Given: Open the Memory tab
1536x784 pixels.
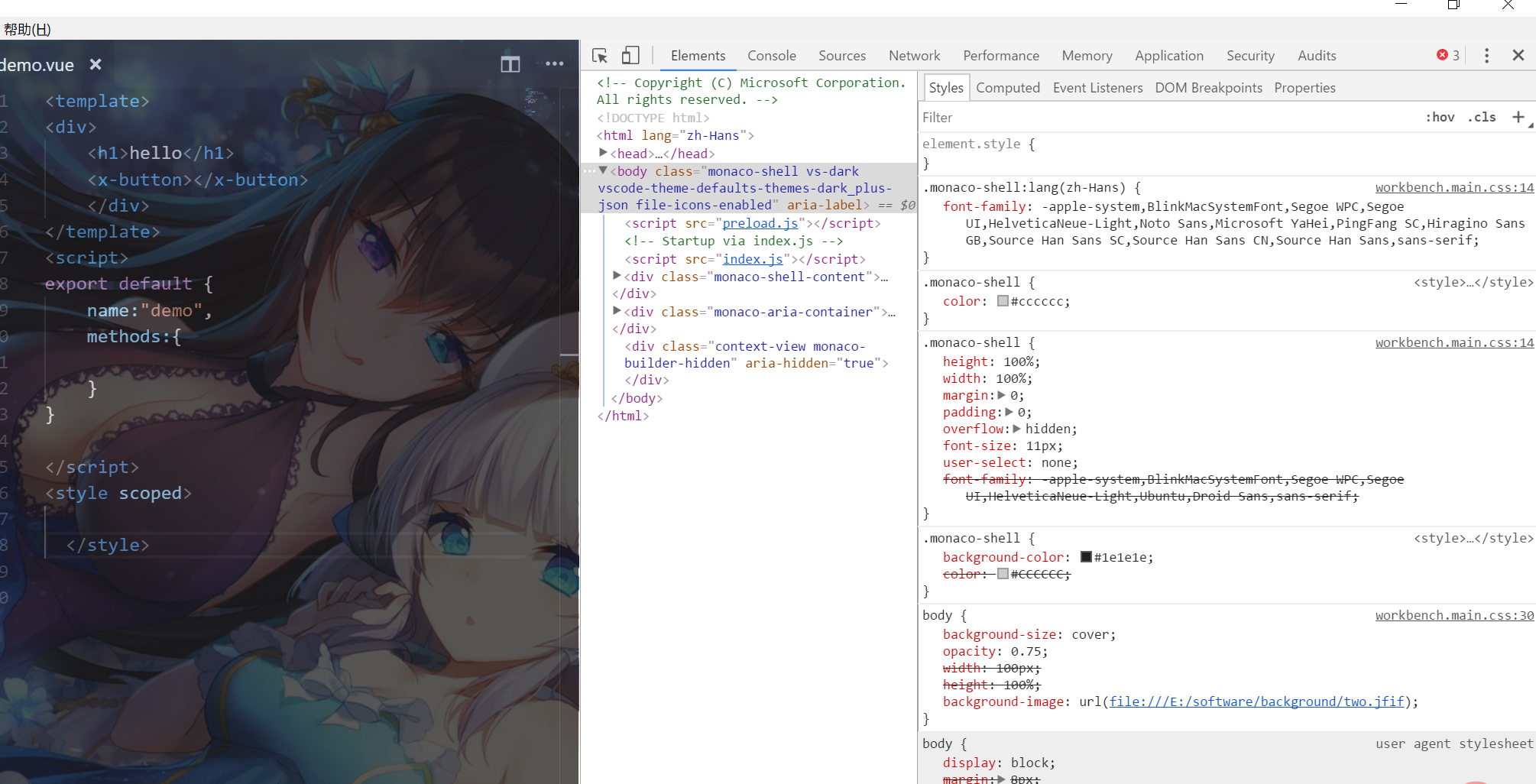Looking at the screenshot, I should pyautogui.click(x=1087, y=56).
